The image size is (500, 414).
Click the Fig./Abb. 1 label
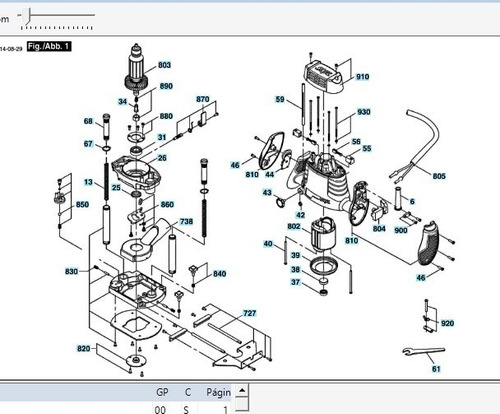[x=49, y=46]
